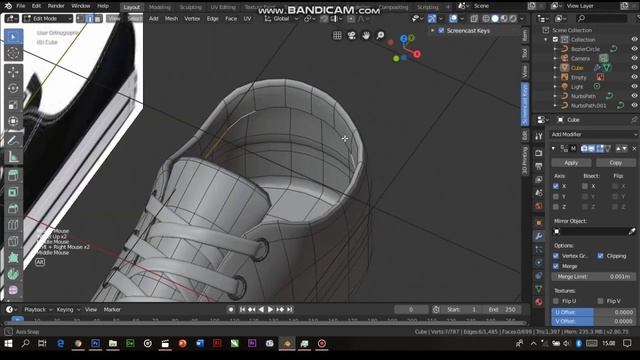This screenshot has height=360, width=640.
Task: Adjust the Merge Limit value field
Action: (593, 277)
